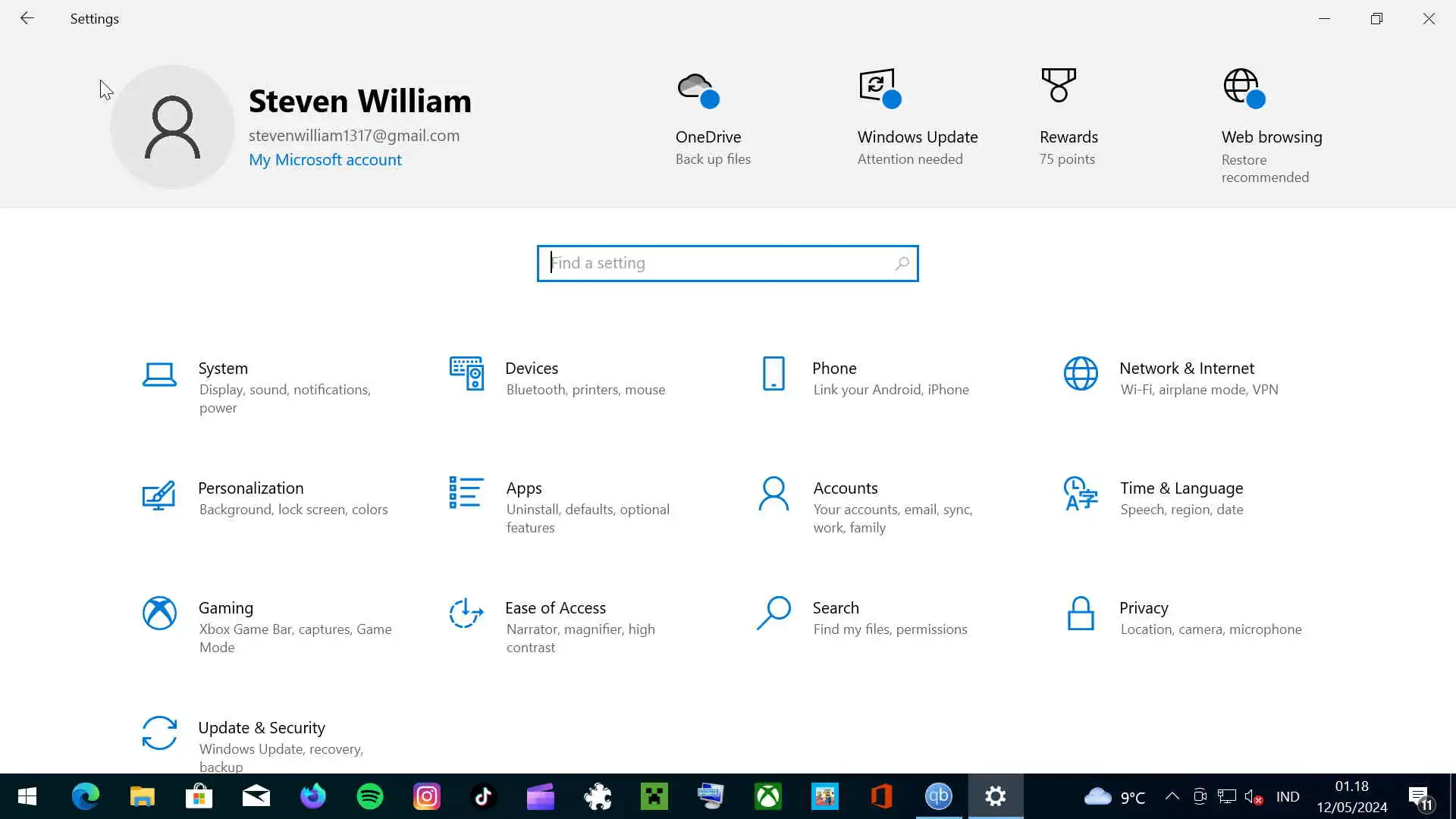Click the Phone settings icon
The height and width of the screenshot is (819, 1456).
[x=773, y=373]
